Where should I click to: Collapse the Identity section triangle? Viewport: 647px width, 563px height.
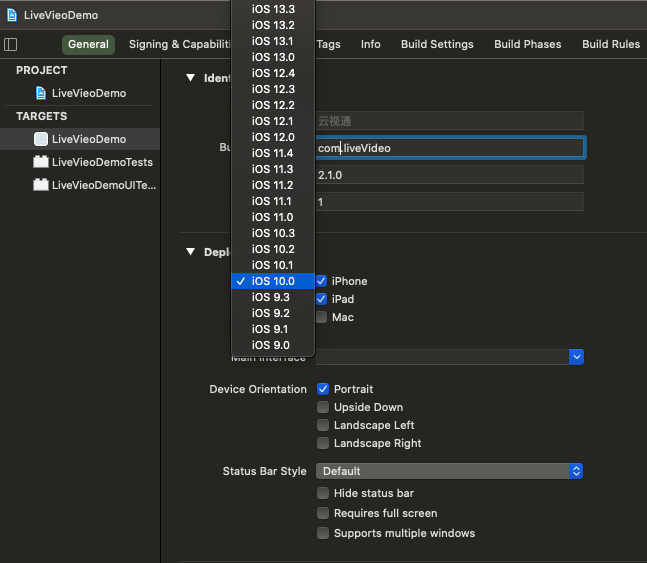tap(190, 78)
